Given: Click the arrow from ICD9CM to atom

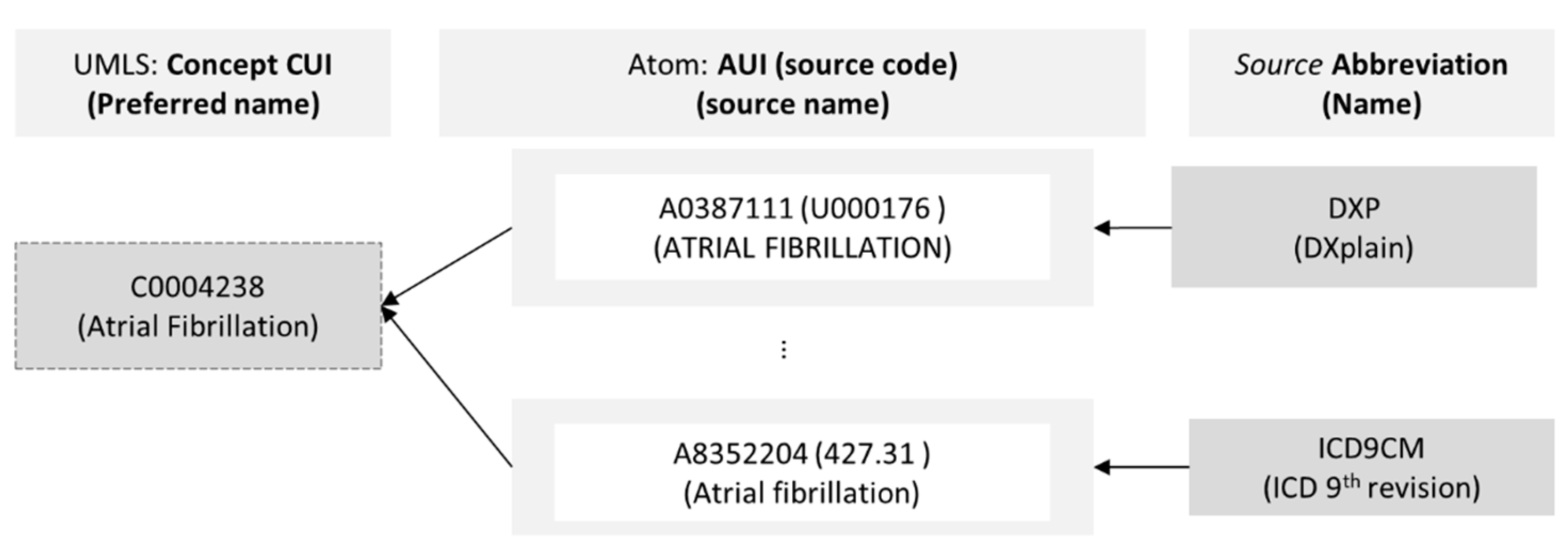Looking at the screenshot, I should pyautogui.click(x=1141, y=467).
